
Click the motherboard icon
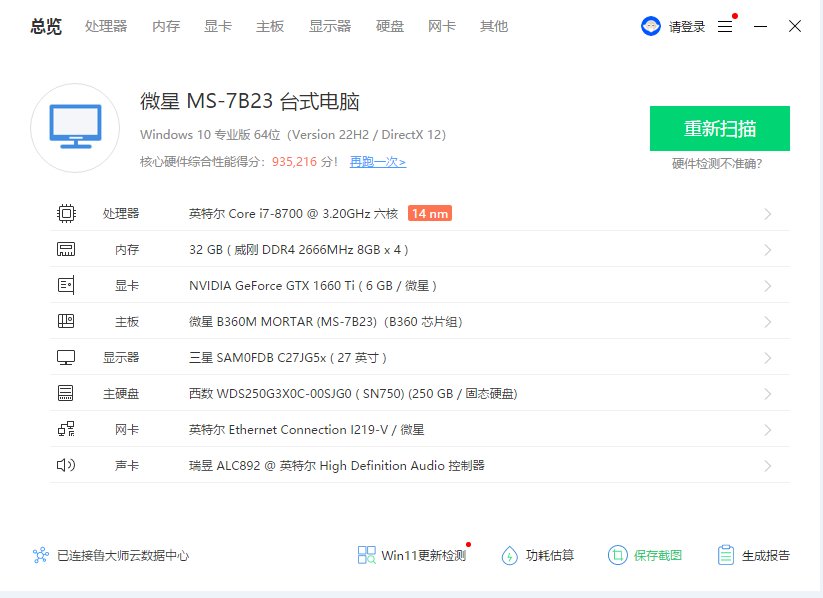coord(66,321)
